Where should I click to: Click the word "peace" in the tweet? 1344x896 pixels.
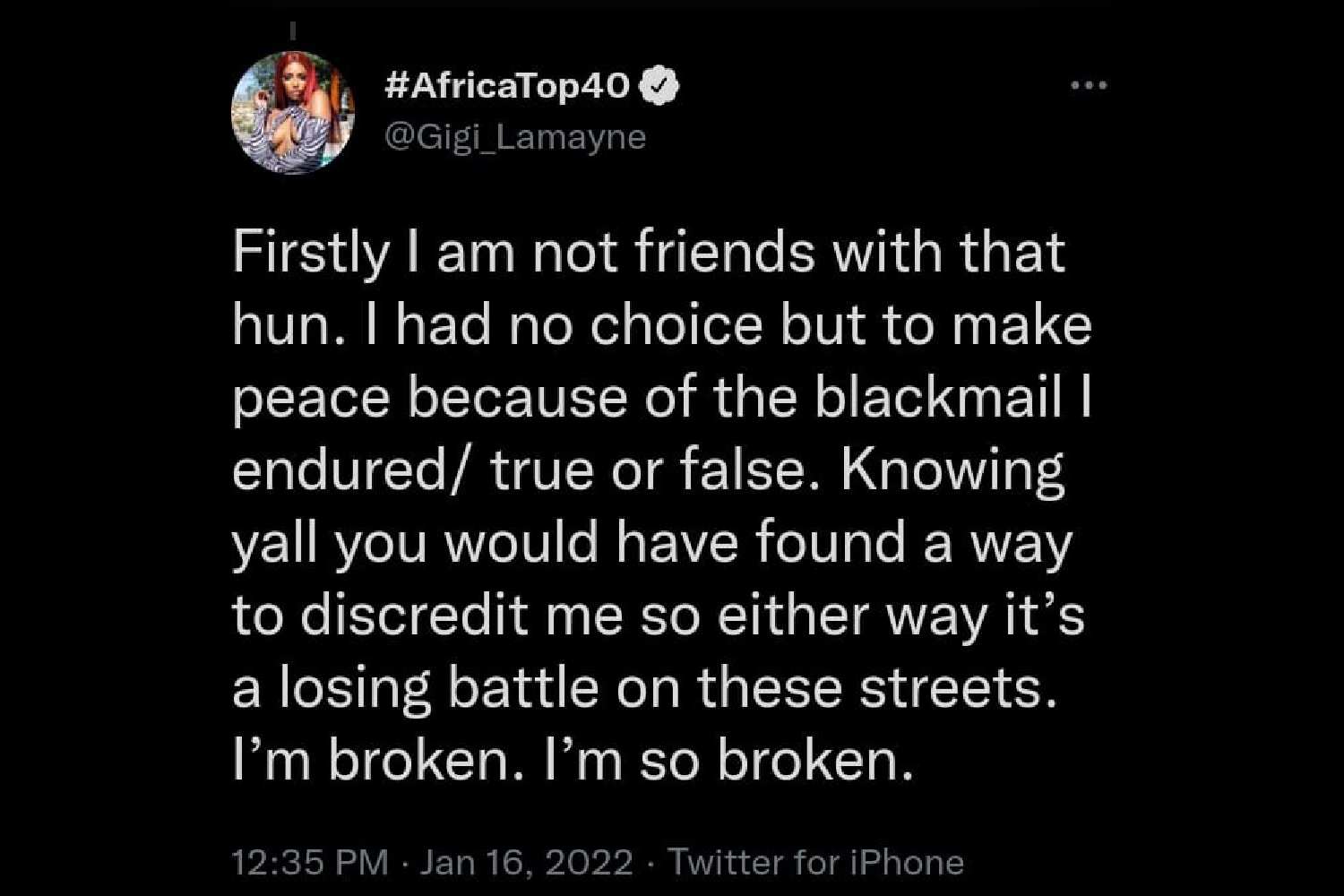tap(311, 398)
